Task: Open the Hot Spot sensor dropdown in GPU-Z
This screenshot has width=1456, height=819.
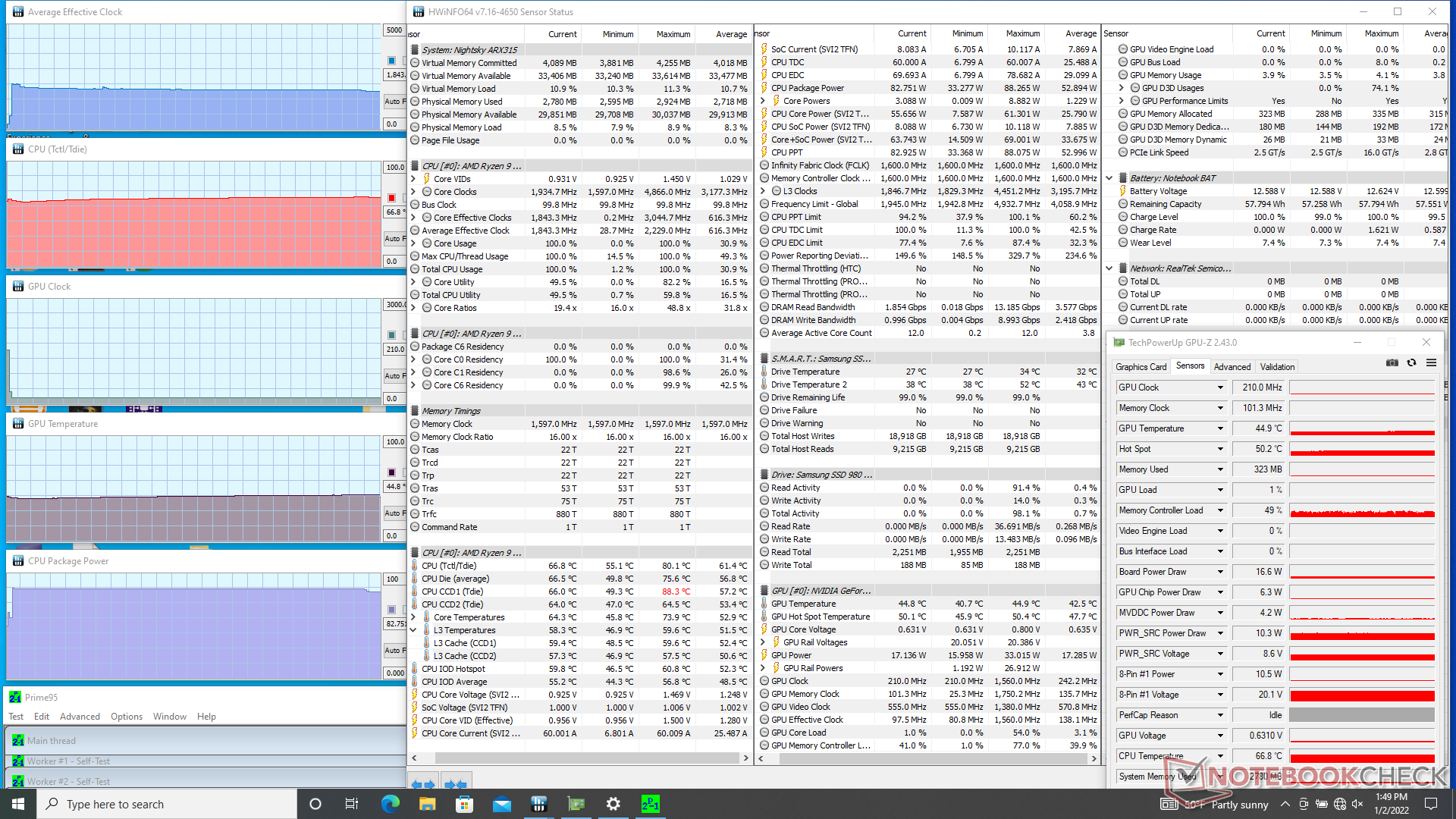Action: pyautogui.click(x=1220, y=449)
